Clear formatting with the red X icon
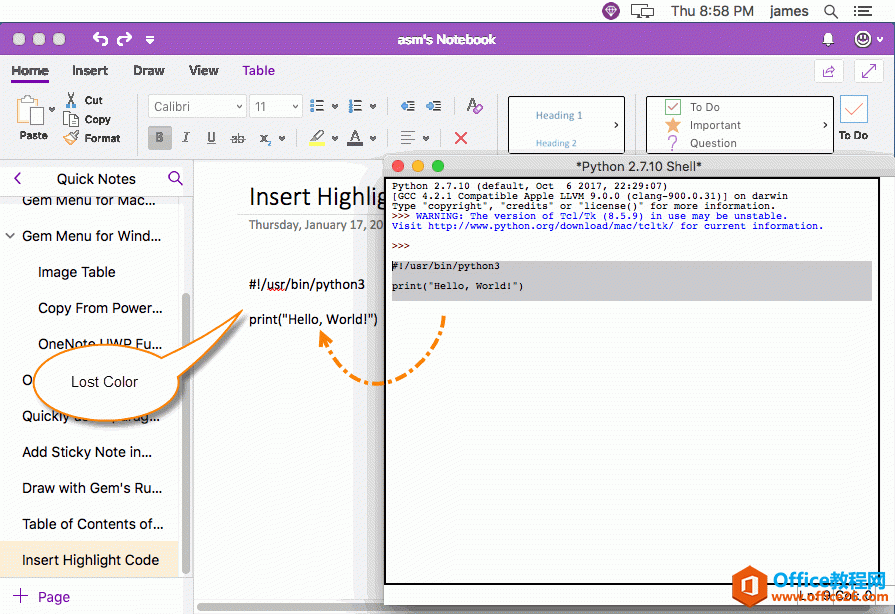895x614 pixels. (459, 137)
